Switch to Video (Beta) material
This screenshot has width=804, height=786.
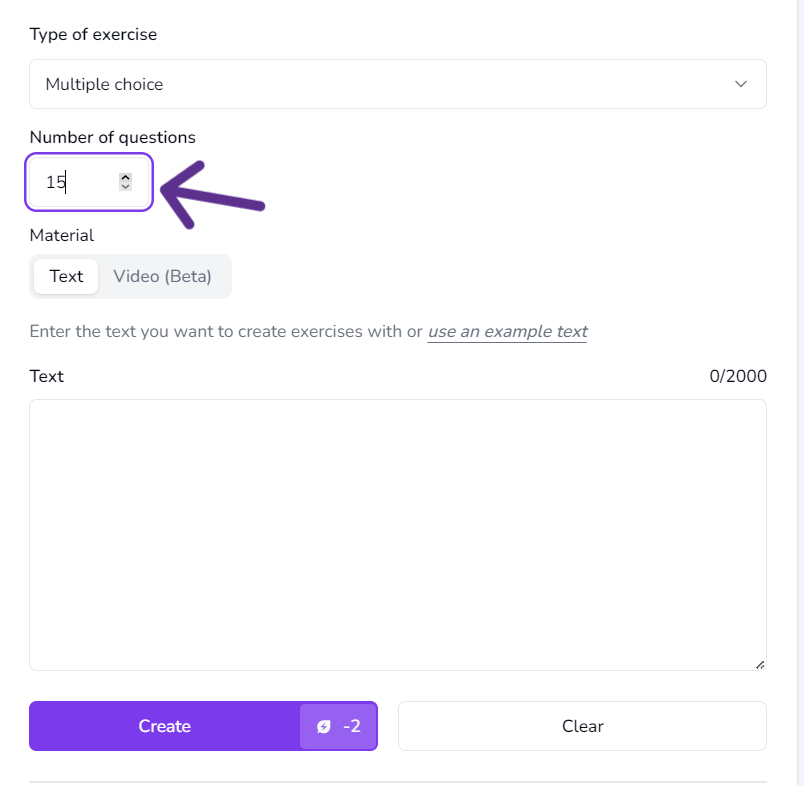(164, 276)
